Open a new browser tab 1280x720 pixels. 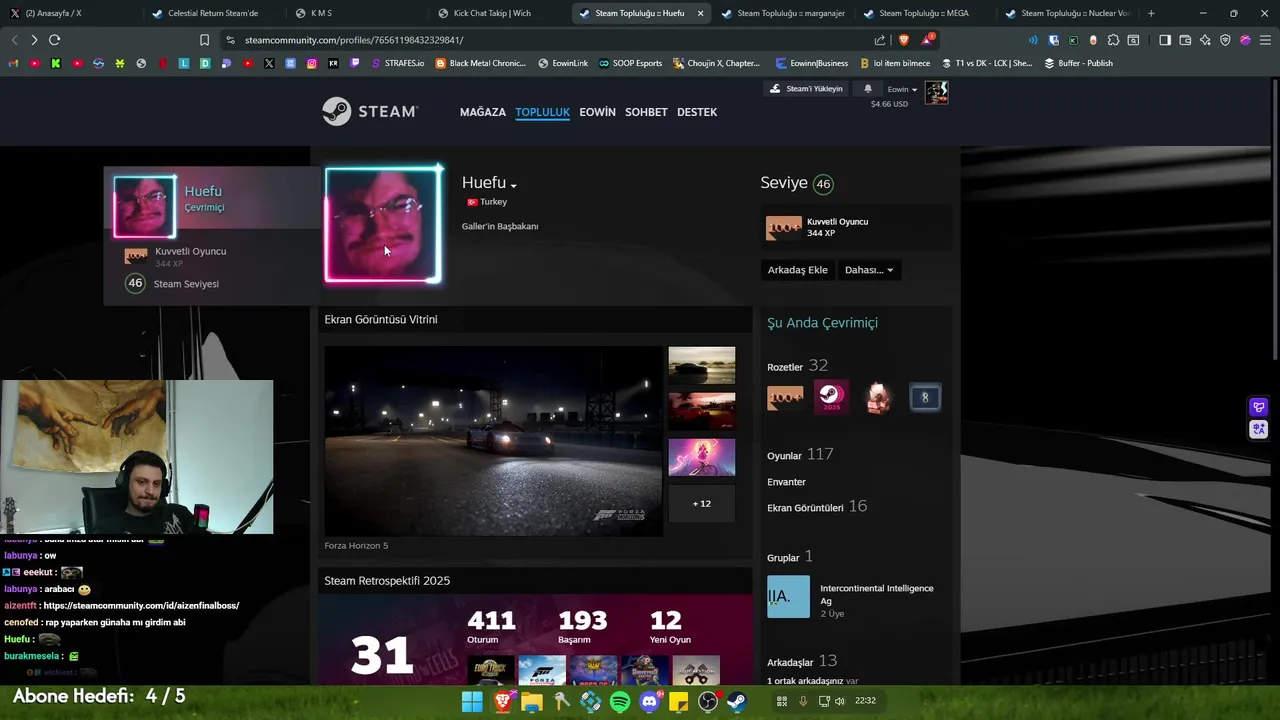1151,13
